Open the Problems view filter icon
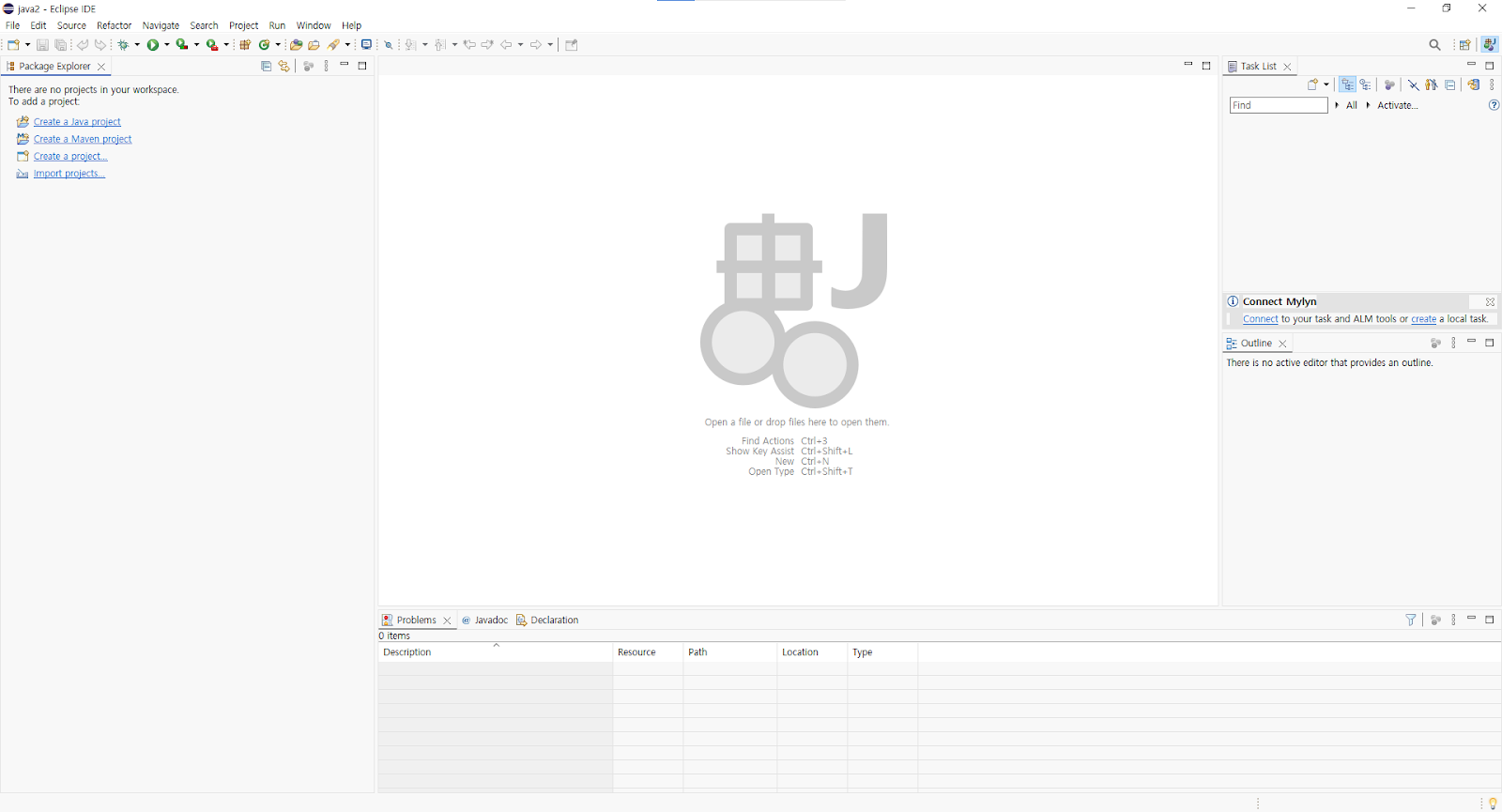 click(1410, 620)
